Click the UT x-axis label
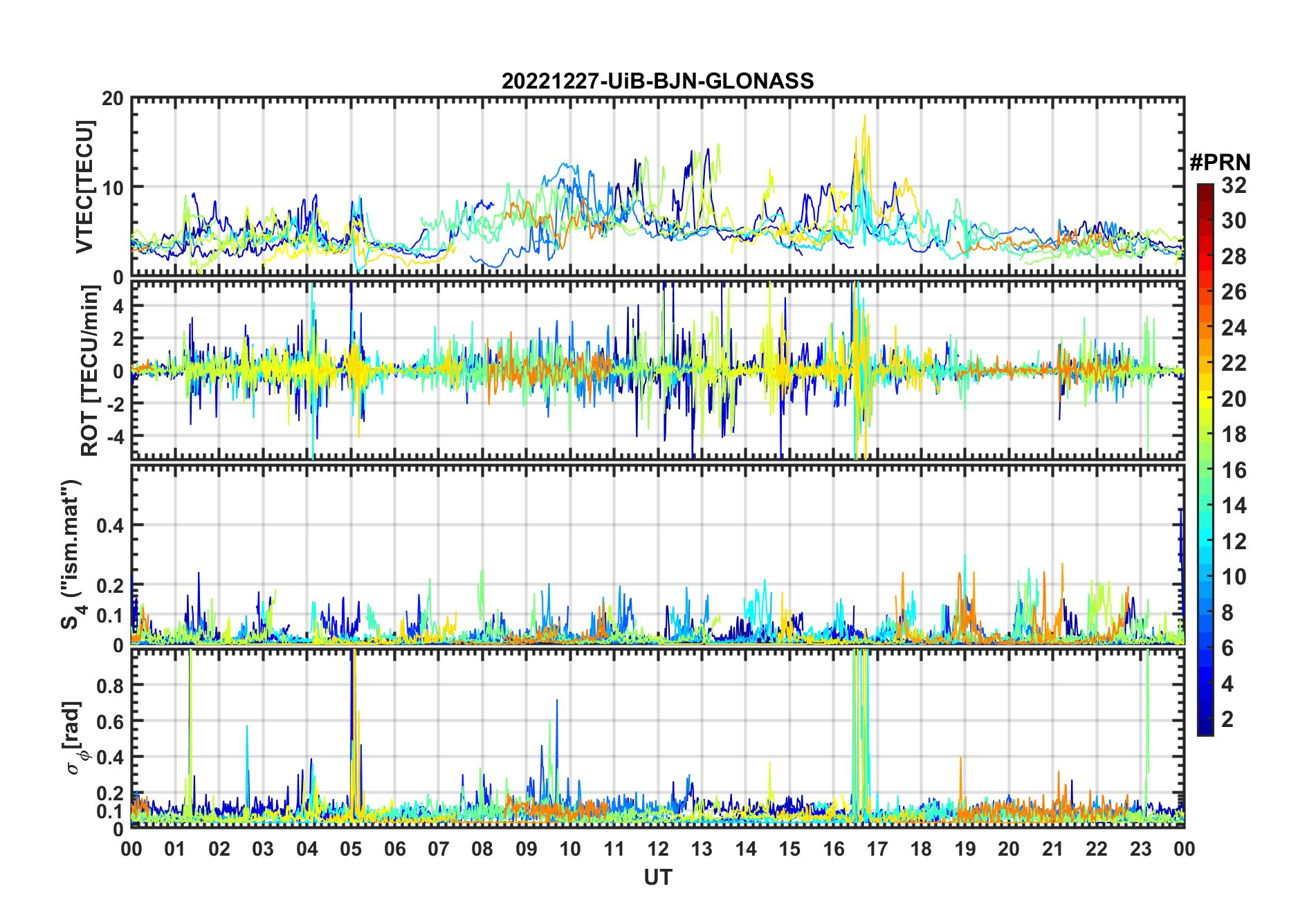Viewport: 1316px width, 920px height. [657, 878]
